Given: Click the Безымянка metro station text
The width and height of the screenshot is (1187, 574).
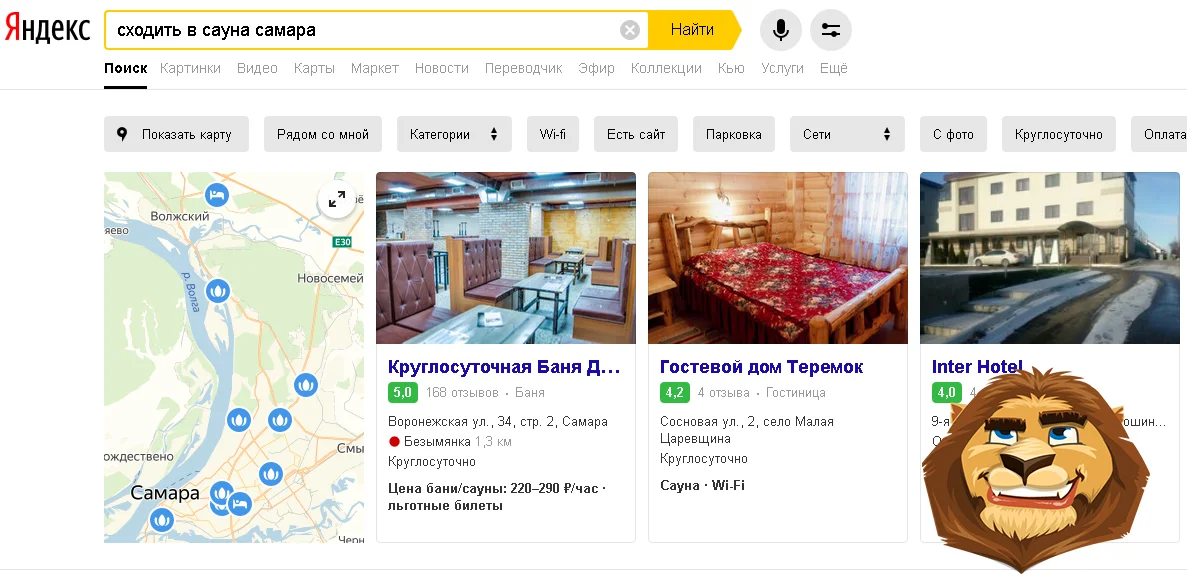Looking at the screenshot, I should [438, 441].
